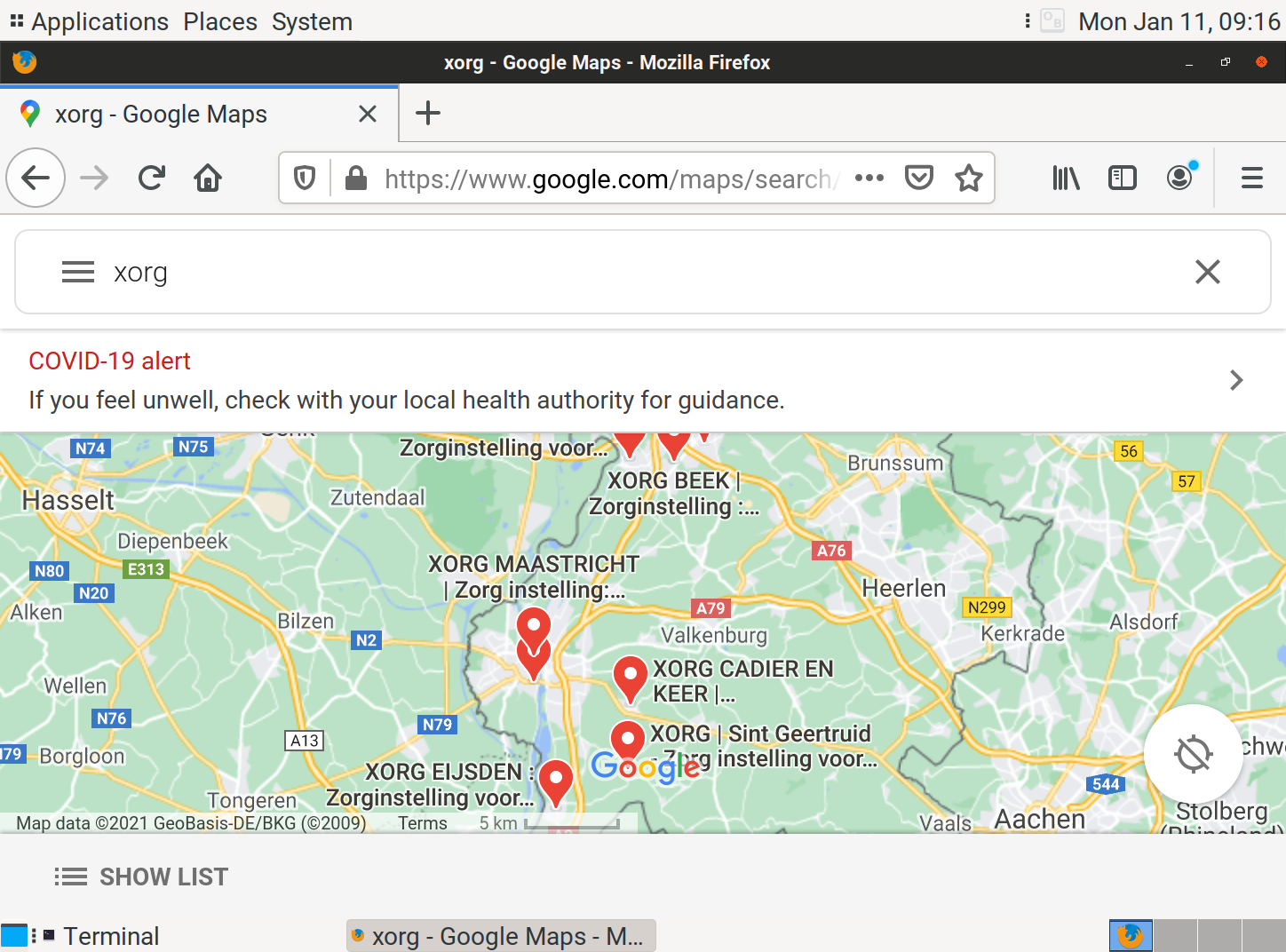Viewport: 1286px width, 952px height.
Task: Click the Tongeren label on map
Action: [x=252, y=801]
